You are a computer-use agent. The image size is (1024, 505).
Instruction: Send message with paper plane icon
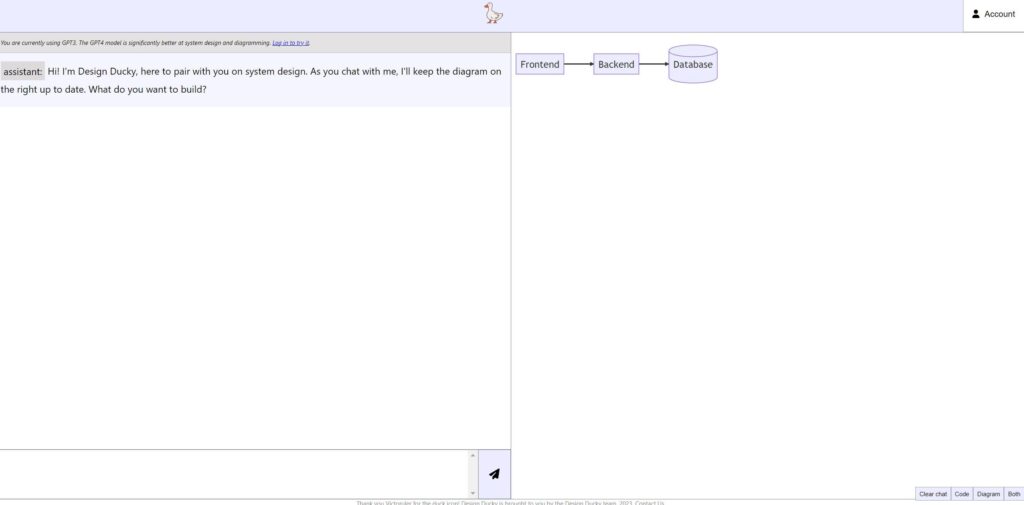point(494,474)
